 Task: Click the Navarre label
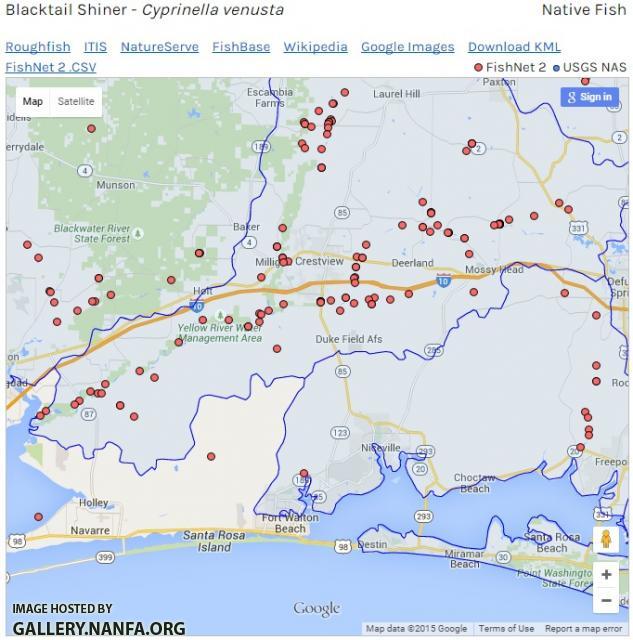(90, 531)
